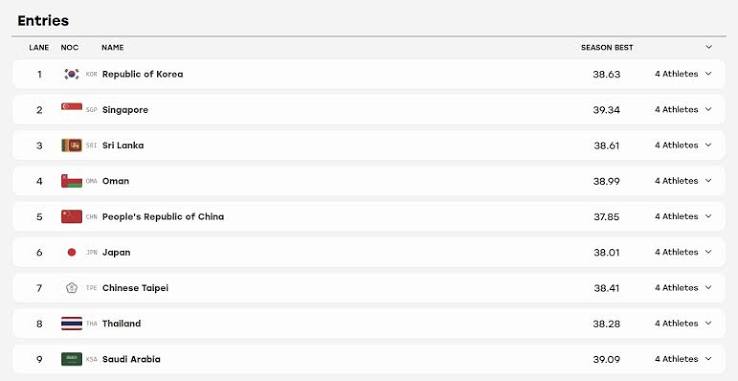This screenshot has width=738, height=381.
Task: Click the Thailand flag icon
Action: tap(72, 324)
